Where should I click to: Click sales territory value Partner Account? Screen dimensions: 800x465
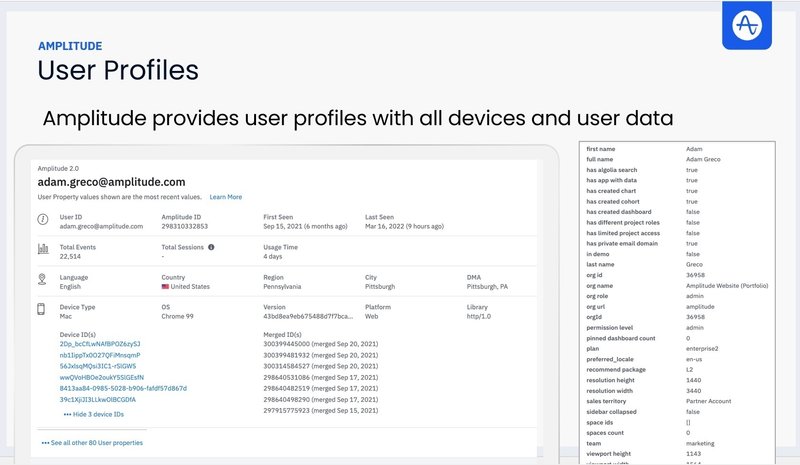[709, 401]
